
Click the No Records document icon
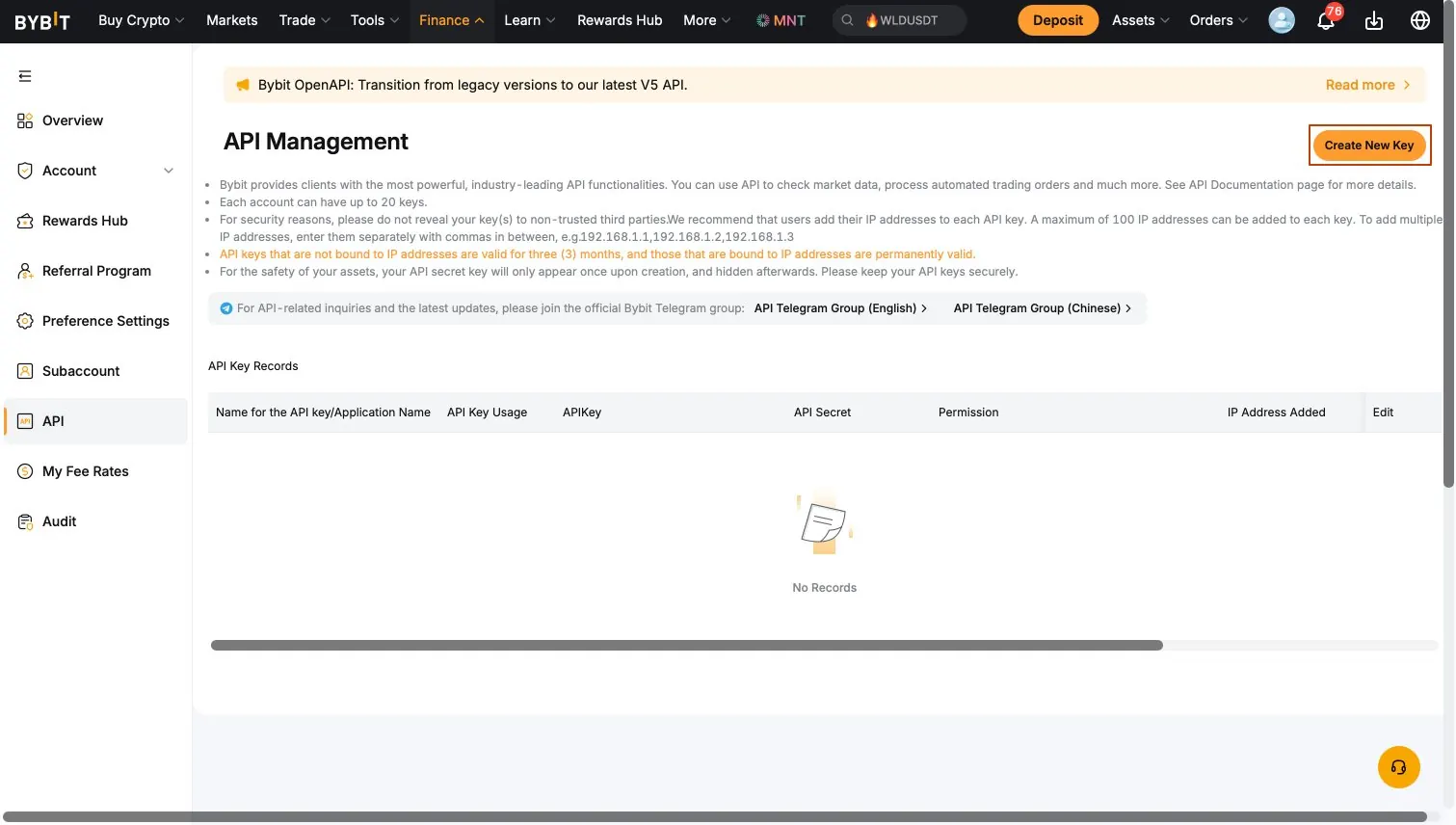pyautogui.click(x=824, y=525)
